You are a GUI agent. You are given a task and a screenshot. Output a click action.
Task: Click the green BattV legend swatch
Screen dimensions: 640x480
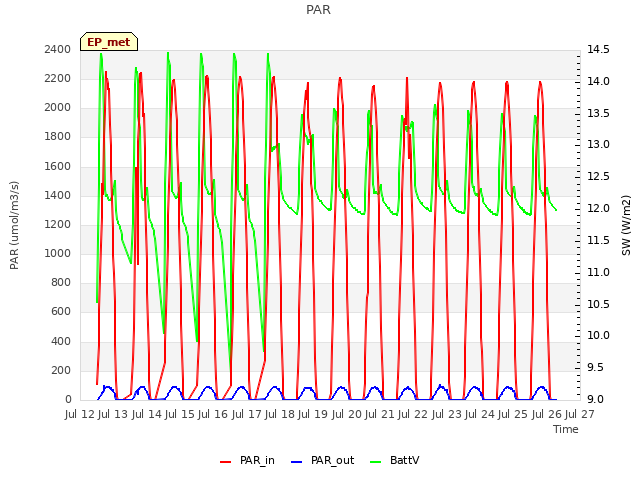[x=376, y=462]
